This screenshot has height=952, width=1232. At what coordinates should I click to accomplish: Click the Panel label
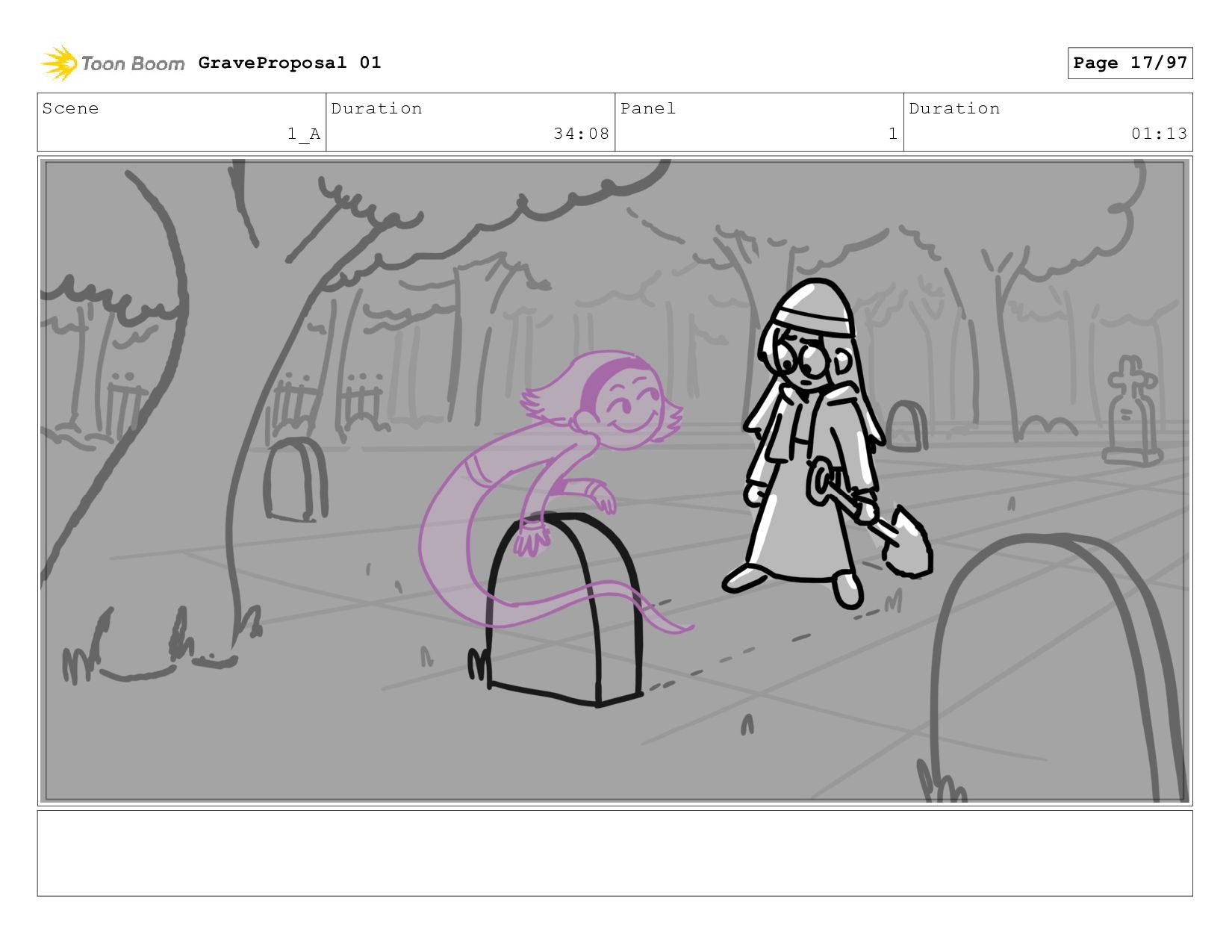tap(648, 108)
